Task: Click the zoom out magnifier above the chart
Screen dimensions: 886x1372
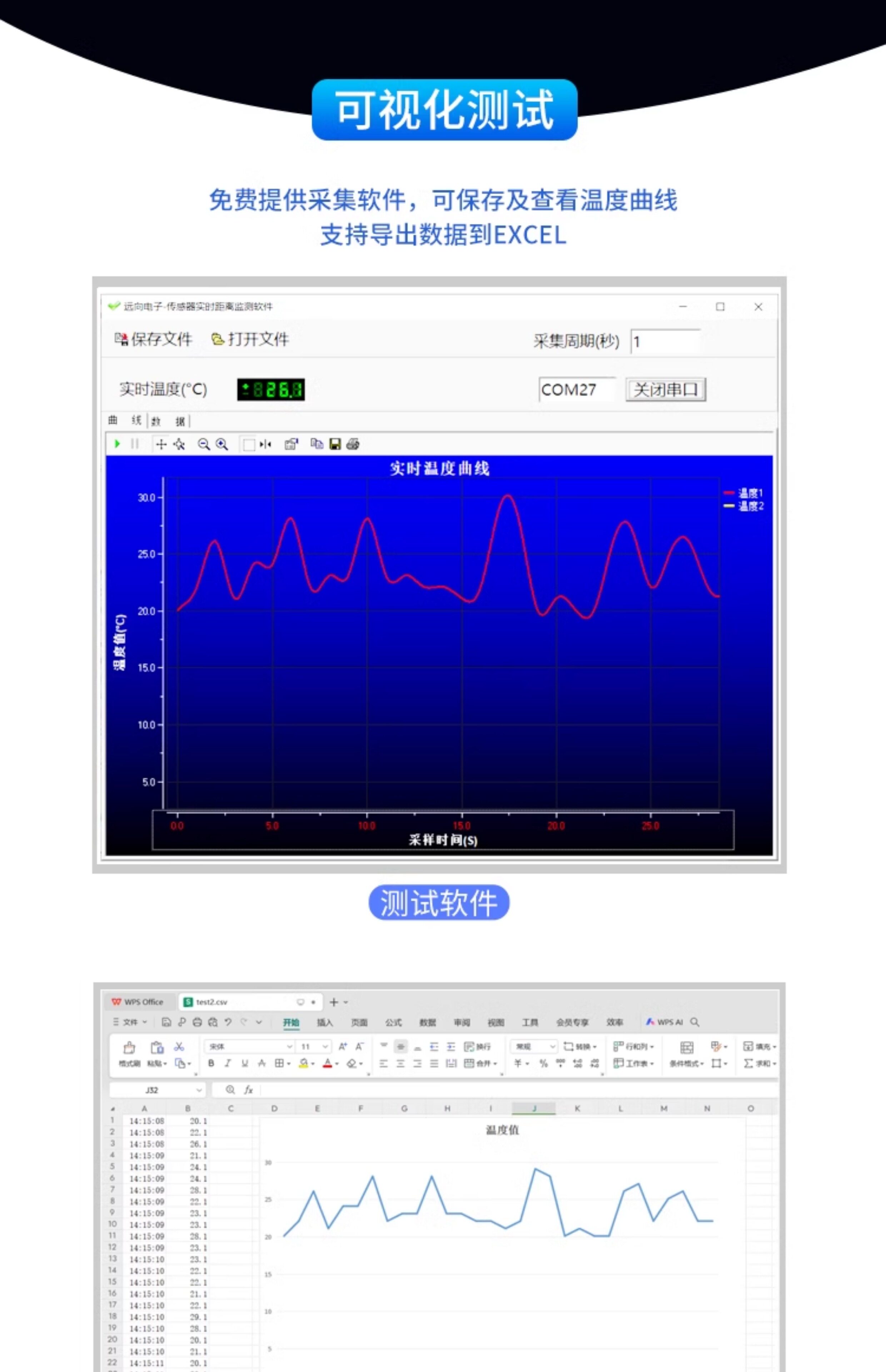Action: coord(204,444)
